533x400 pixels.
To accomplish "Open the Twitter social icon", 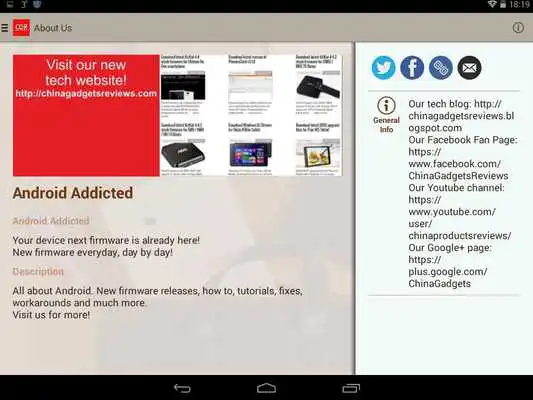I will 383,68.
